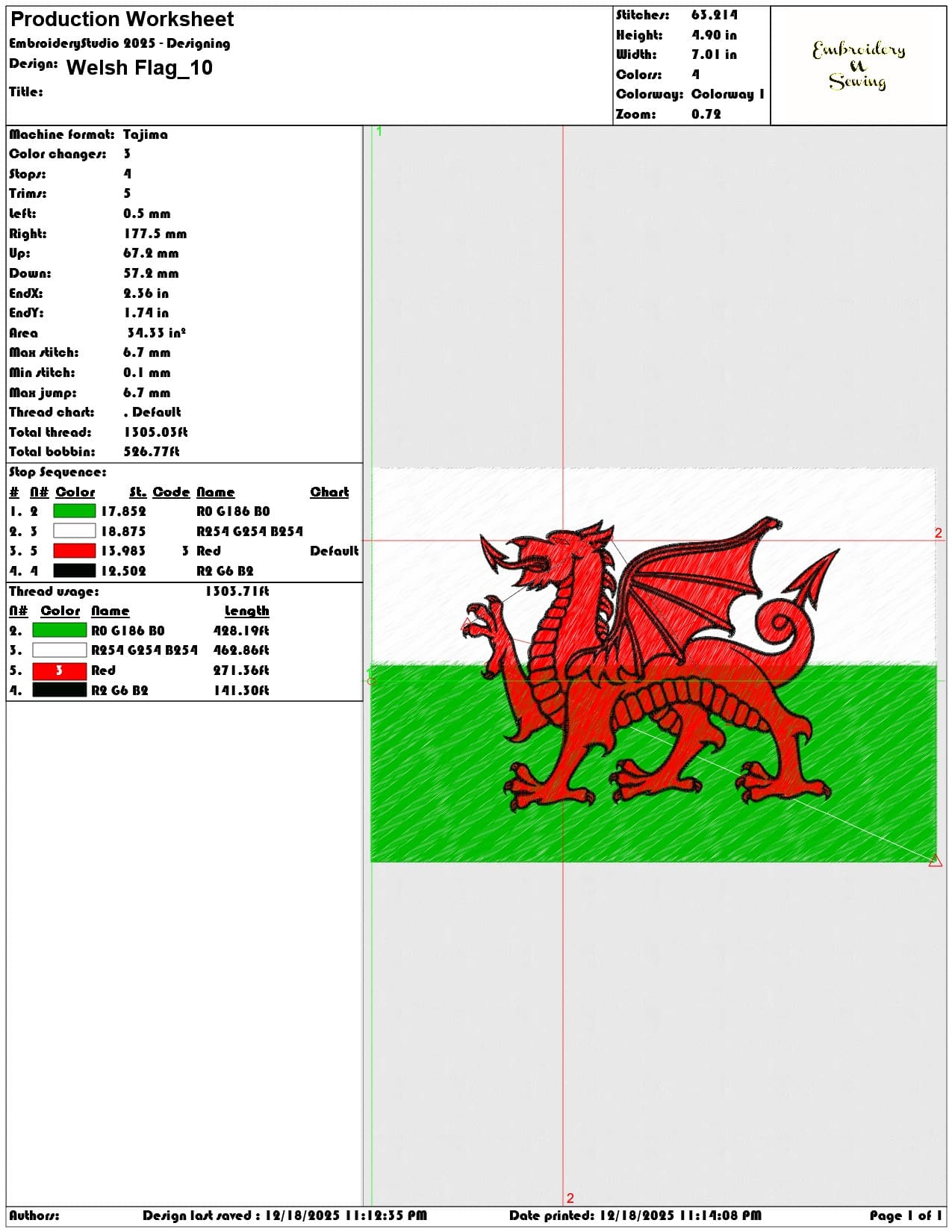Select thread length '428.19ft'
The height and width of the screenshot is (1232, 952).
click(242, 631)
